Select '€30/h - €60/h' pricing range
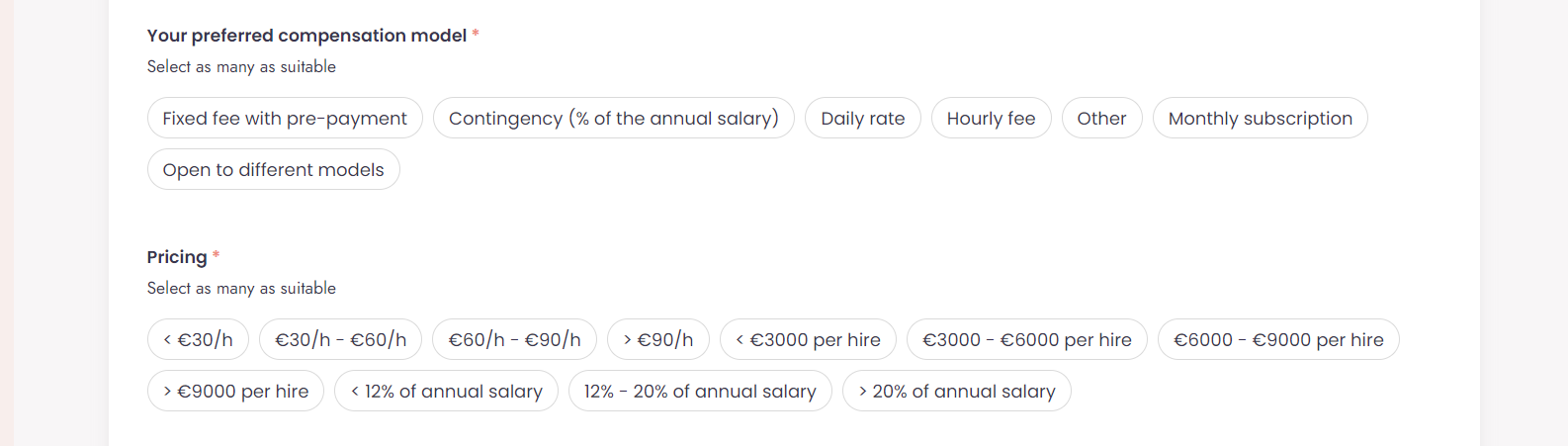This screenshot has width=1568, height=446. point(340,340)
